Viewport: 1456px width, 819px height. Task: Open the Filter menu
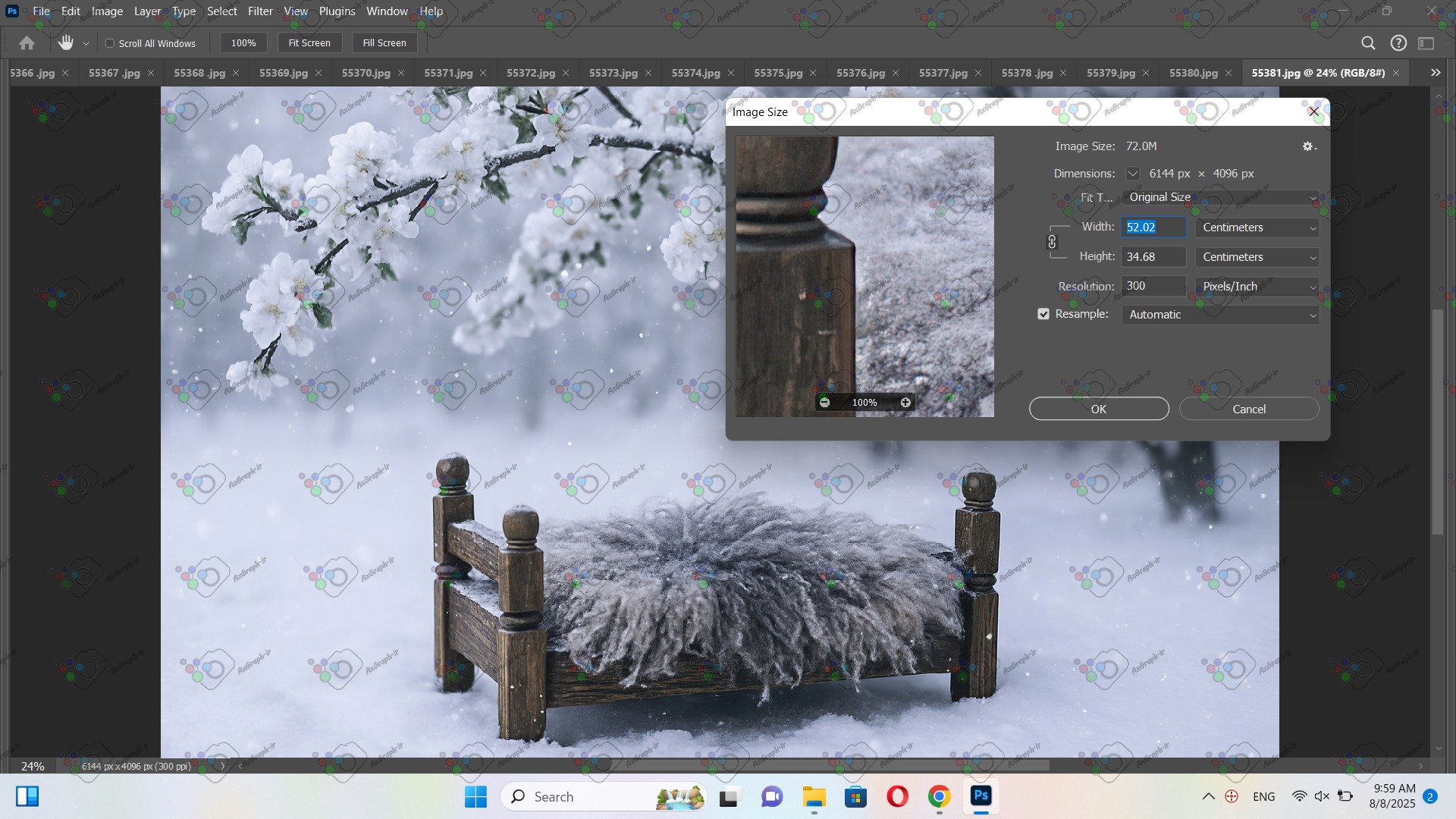tap(260, 11)
